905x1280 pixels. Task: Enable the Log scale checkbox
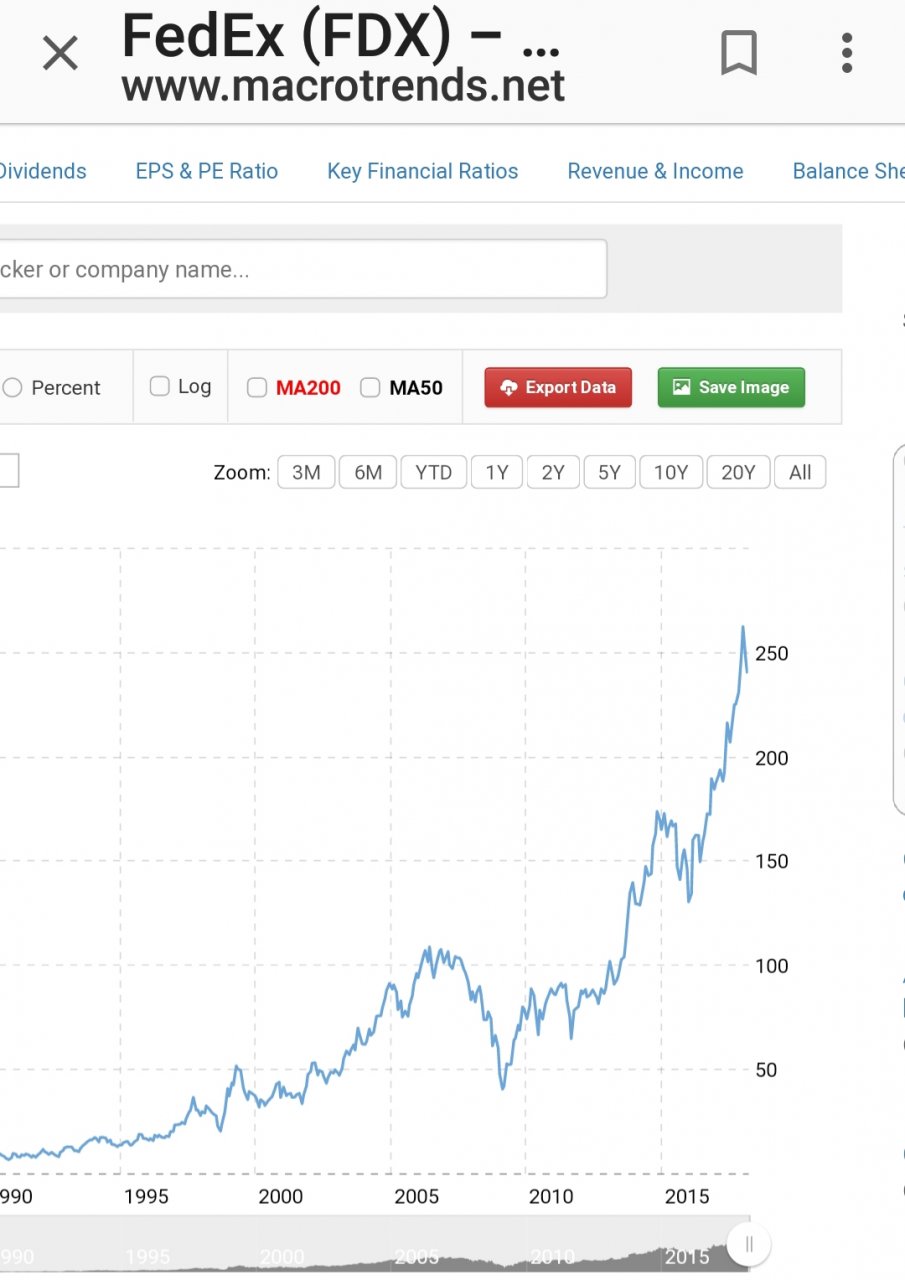(x=159, y=386)
